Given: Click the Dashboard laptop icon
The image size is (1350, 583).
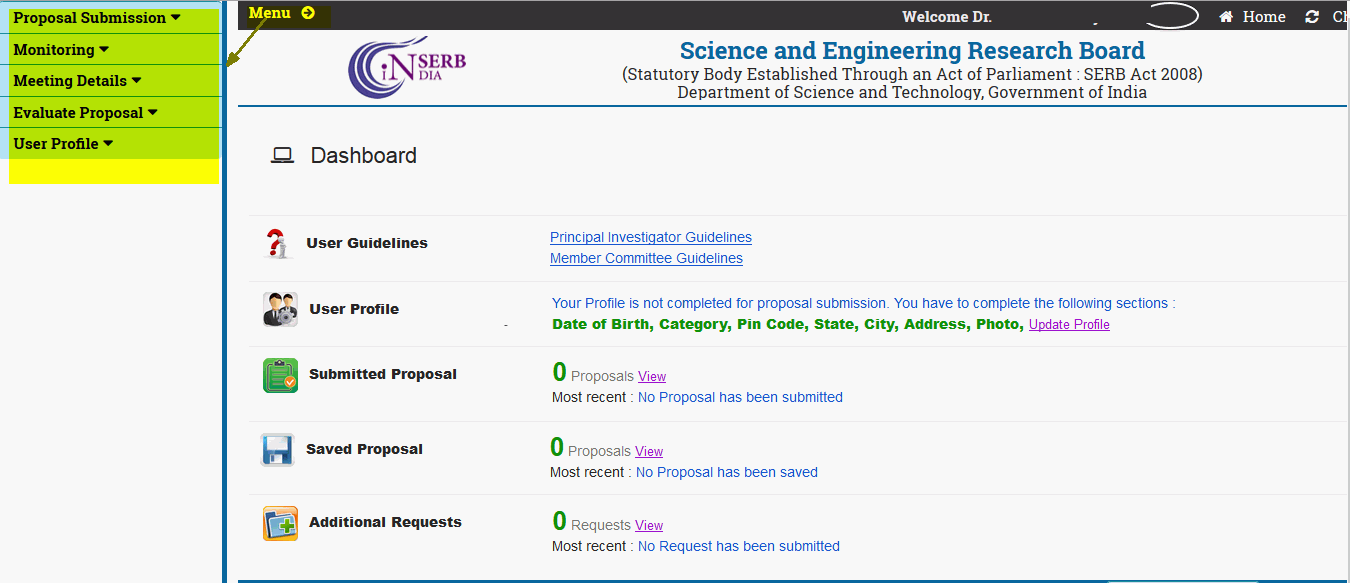Looking at the screenshot, I should click(x=283, y=156).
